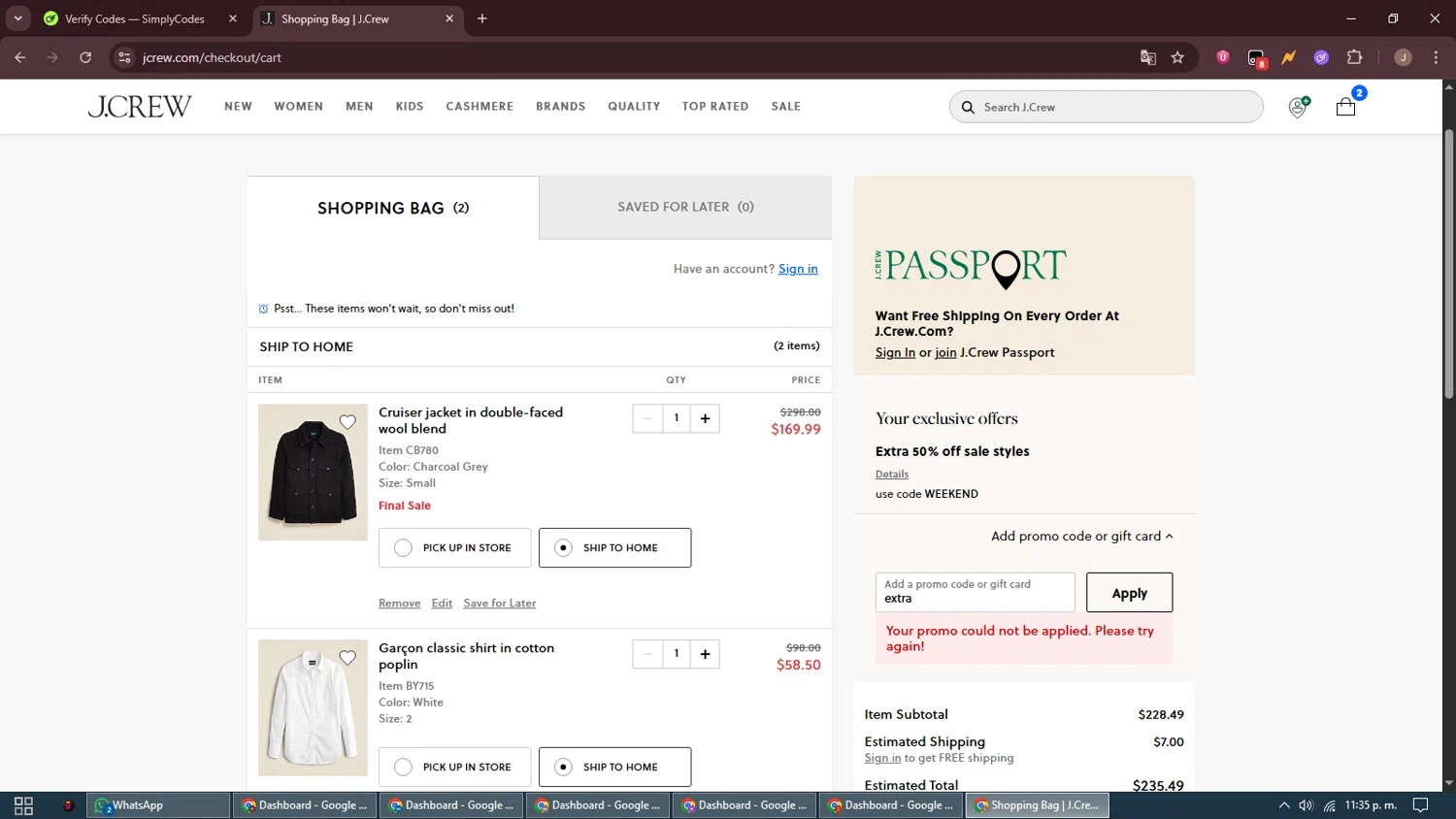This screenshot has width=1456, height=819.
Task: Reload the page
Action: click(85, 57)
